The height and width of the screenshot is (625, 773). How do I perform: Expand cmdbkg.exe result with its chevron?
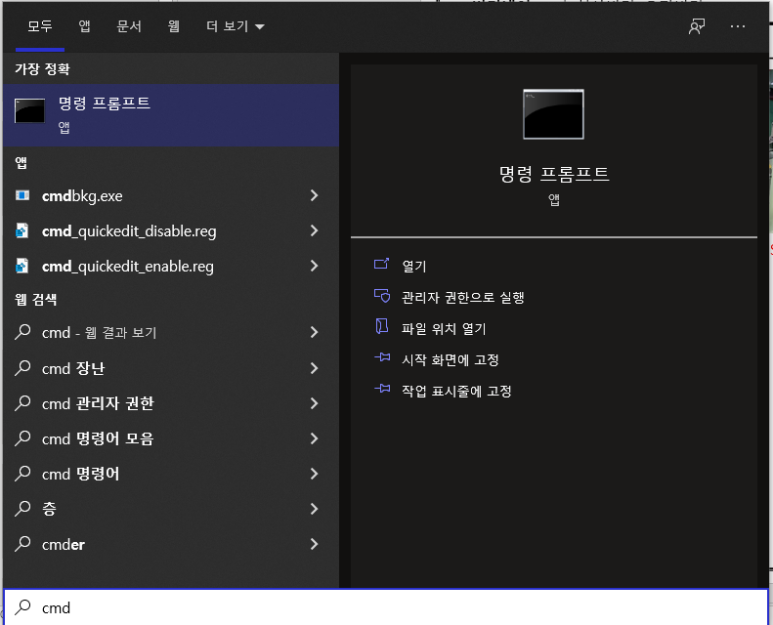pyautogui.click(x=314, y=196)
